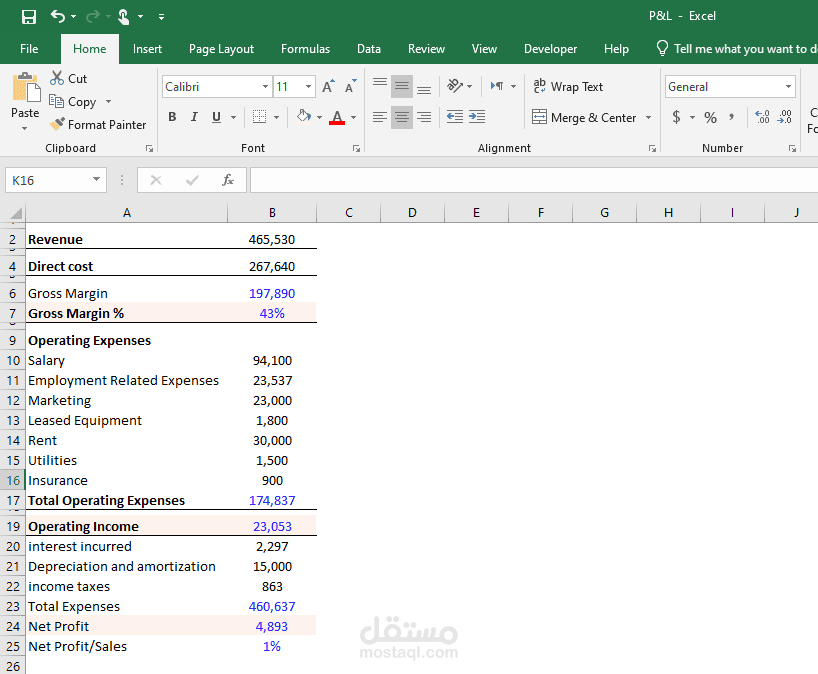Click the Text Direction icon
The image size is (818, 674).
[497, 86]
